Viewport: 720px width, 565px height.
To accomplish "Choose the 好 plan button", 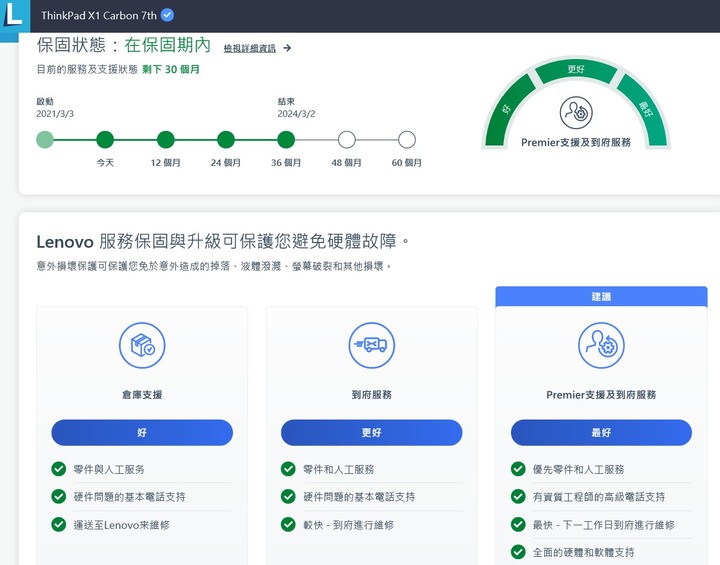I will tap(142, 432).
